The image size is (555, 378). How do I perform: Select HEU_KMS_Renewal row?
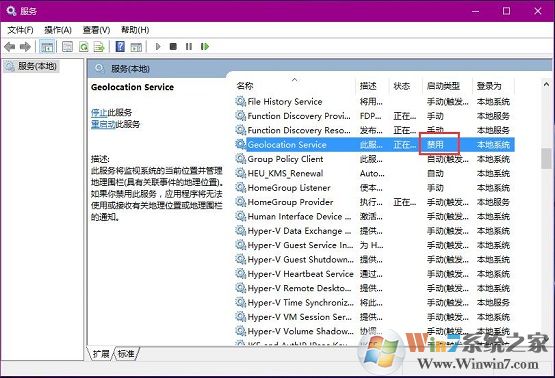[374, 173]
